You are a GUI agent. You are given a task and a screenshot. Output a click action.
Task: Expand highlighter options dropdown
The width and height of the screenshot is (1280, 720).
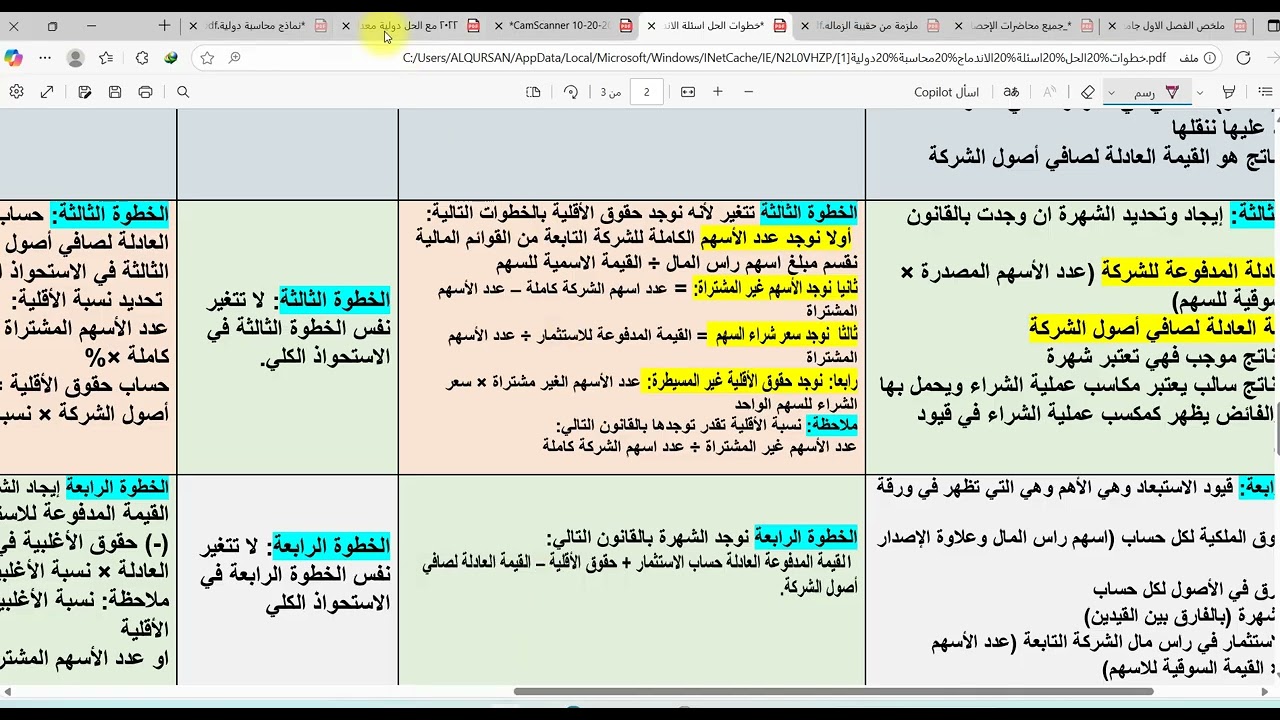1200,92
